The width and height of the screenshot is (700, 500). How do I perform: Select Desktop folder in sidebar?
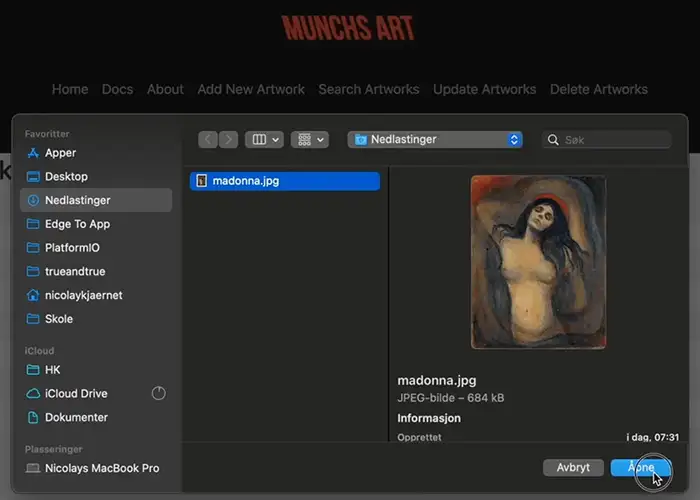pyautogui.click(x=66, y=176)
